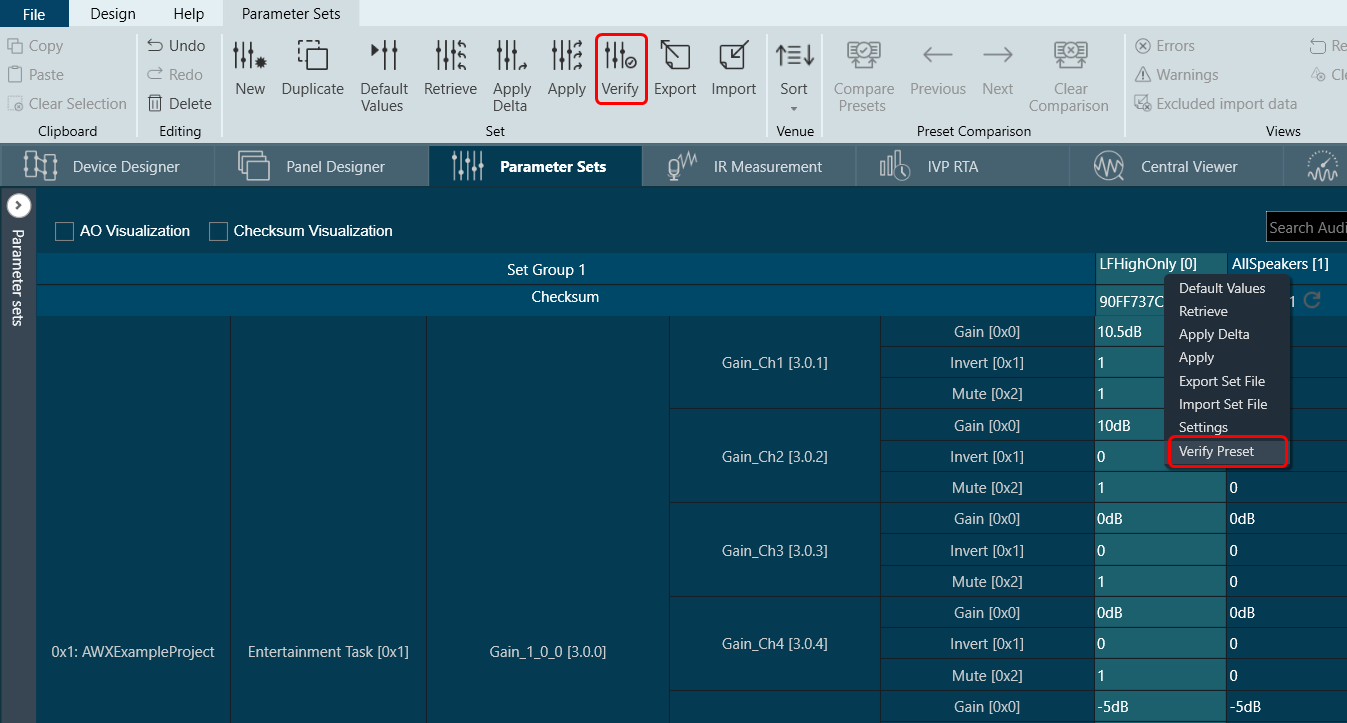Click Clear Selection in Clipboard group
This screenshot has width=1347, height=723.
(67, 104)
